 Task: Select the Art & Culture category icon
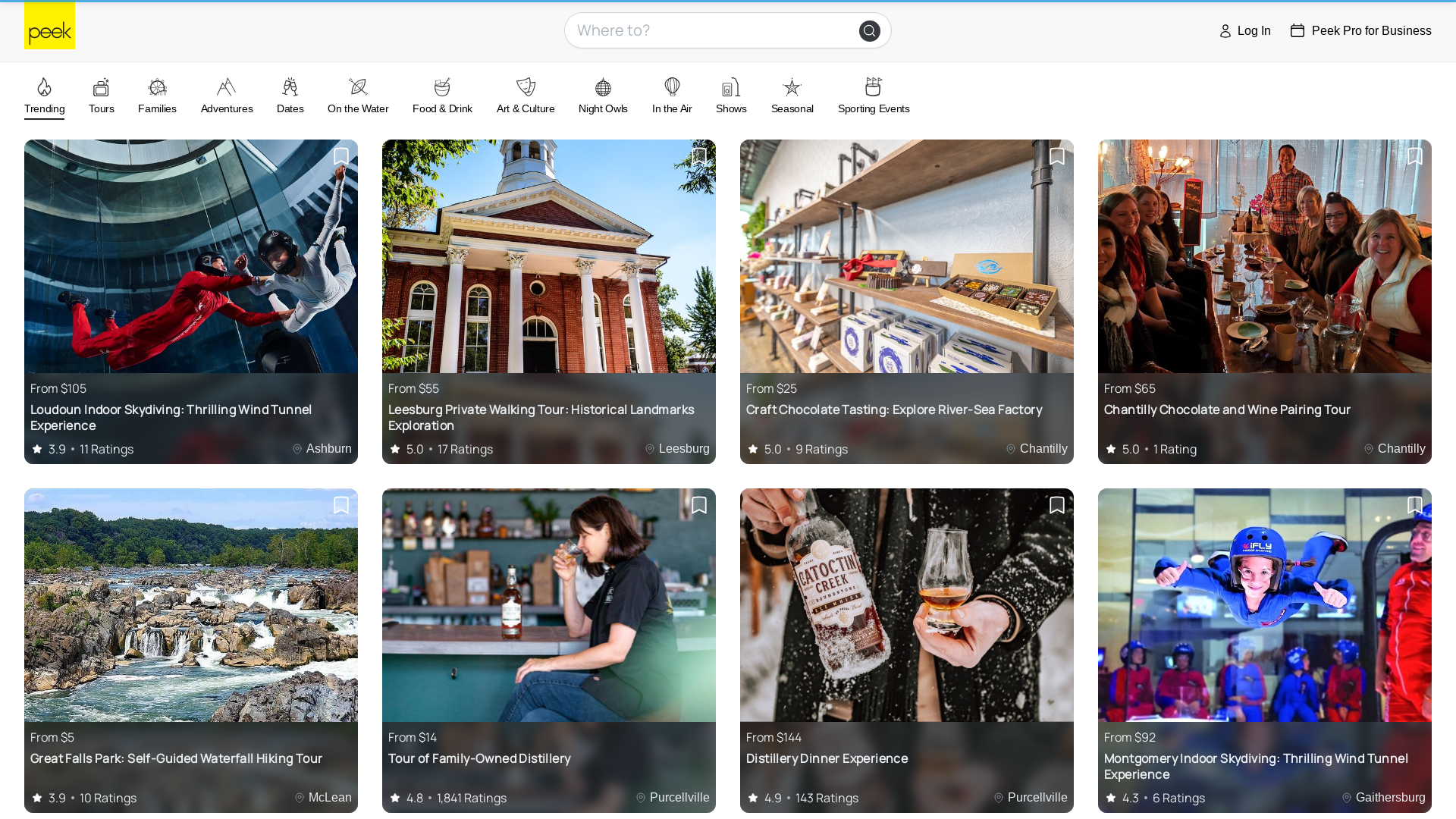coord(525,87)
